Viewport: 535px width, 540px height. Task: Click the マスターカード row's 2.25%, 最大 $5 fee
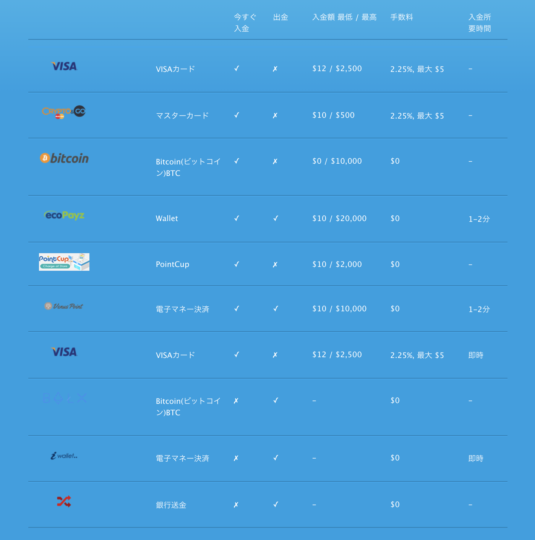417,116
